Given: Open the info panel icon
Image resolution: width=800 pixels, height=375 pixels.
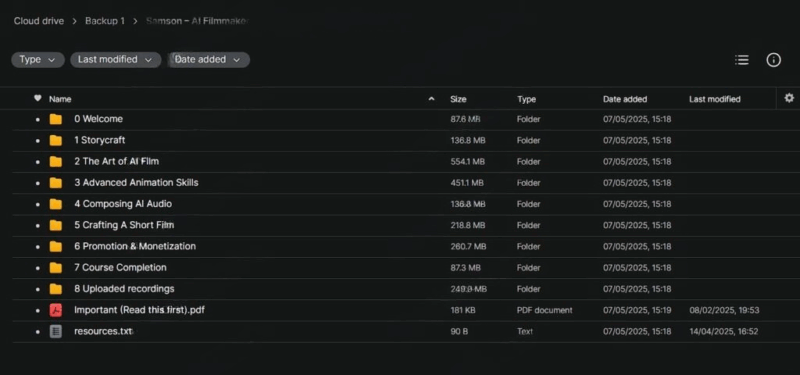Looking at the screenshot, I should click(773, 60).
